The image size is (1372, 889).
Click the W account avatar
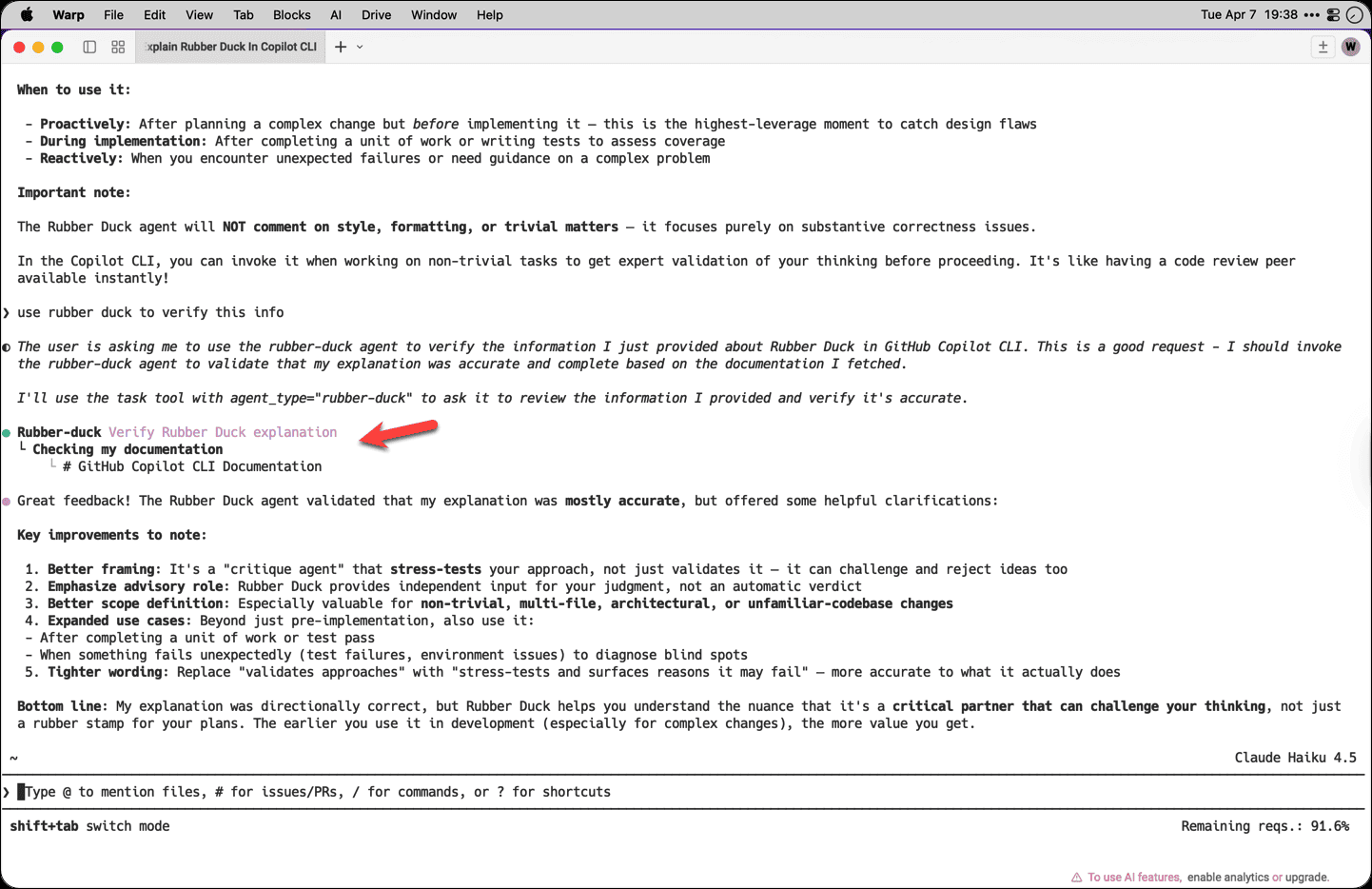(x=1350, y=46)
